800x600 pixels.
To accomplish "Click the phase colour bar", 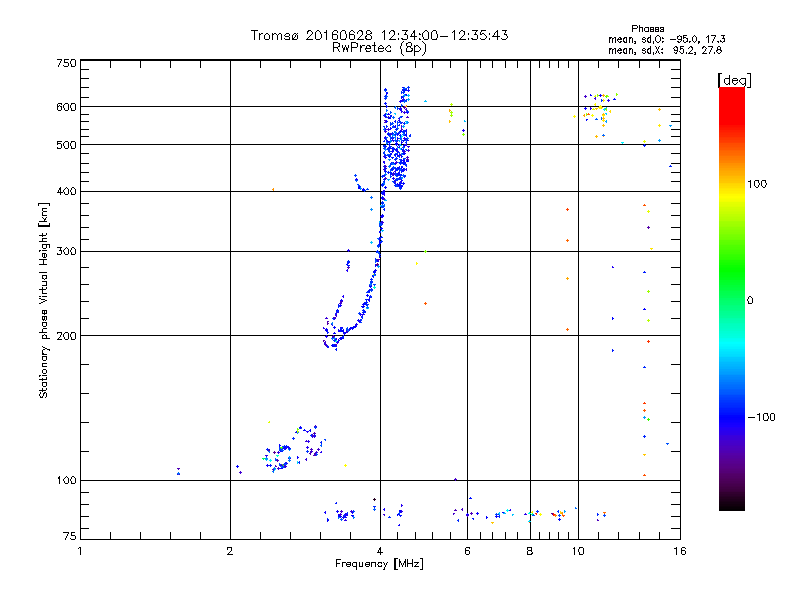I will pyautogui.click(x=732, y=298).
